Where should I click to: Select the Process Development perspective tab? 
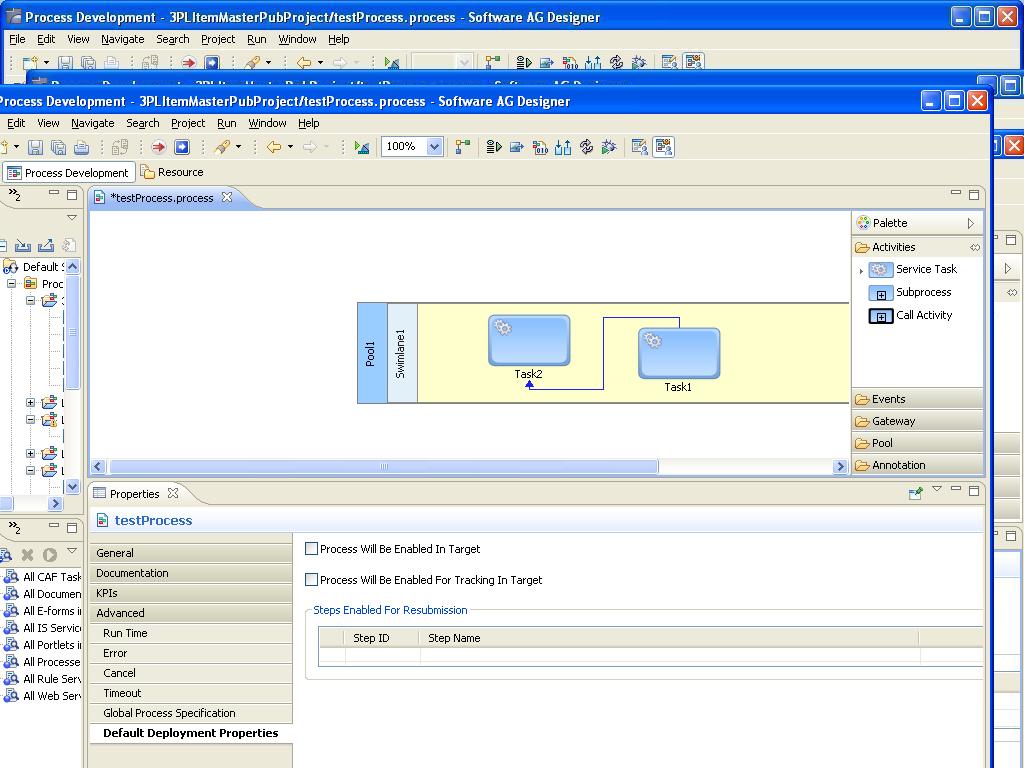[68, 172]
